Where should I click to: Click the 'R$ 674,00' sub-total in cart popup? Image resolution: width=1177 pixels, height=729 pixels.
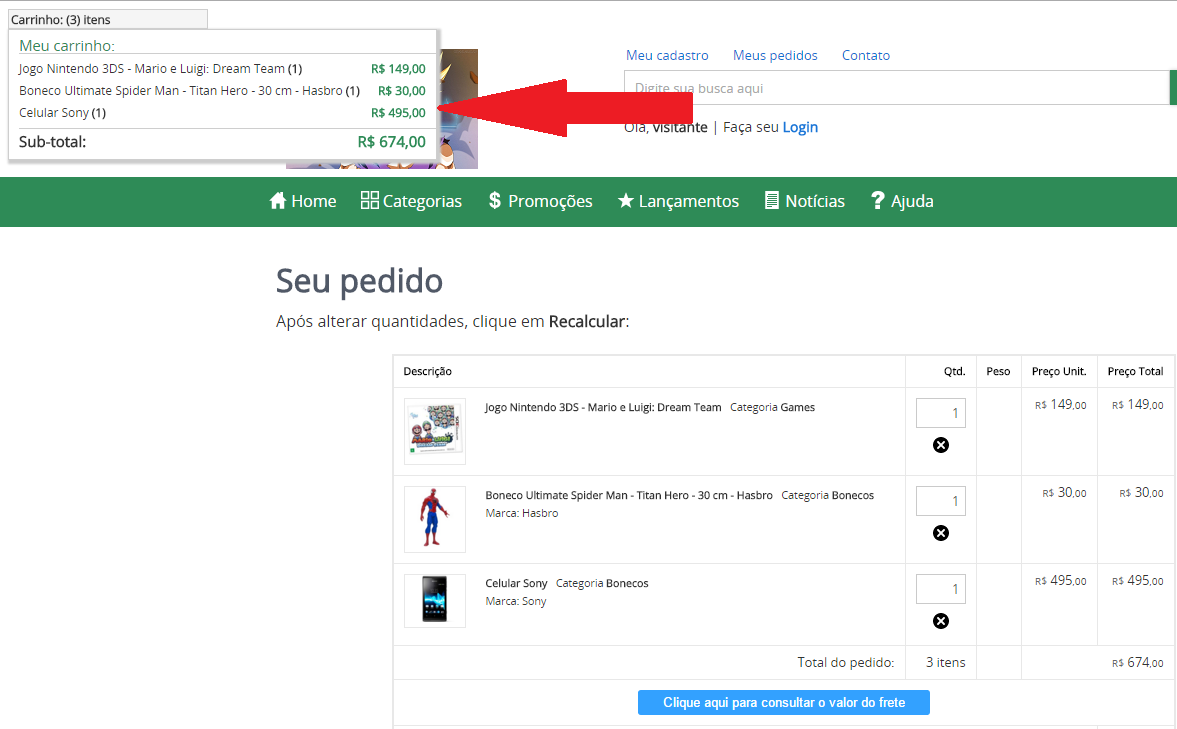[x=391, y=142]
